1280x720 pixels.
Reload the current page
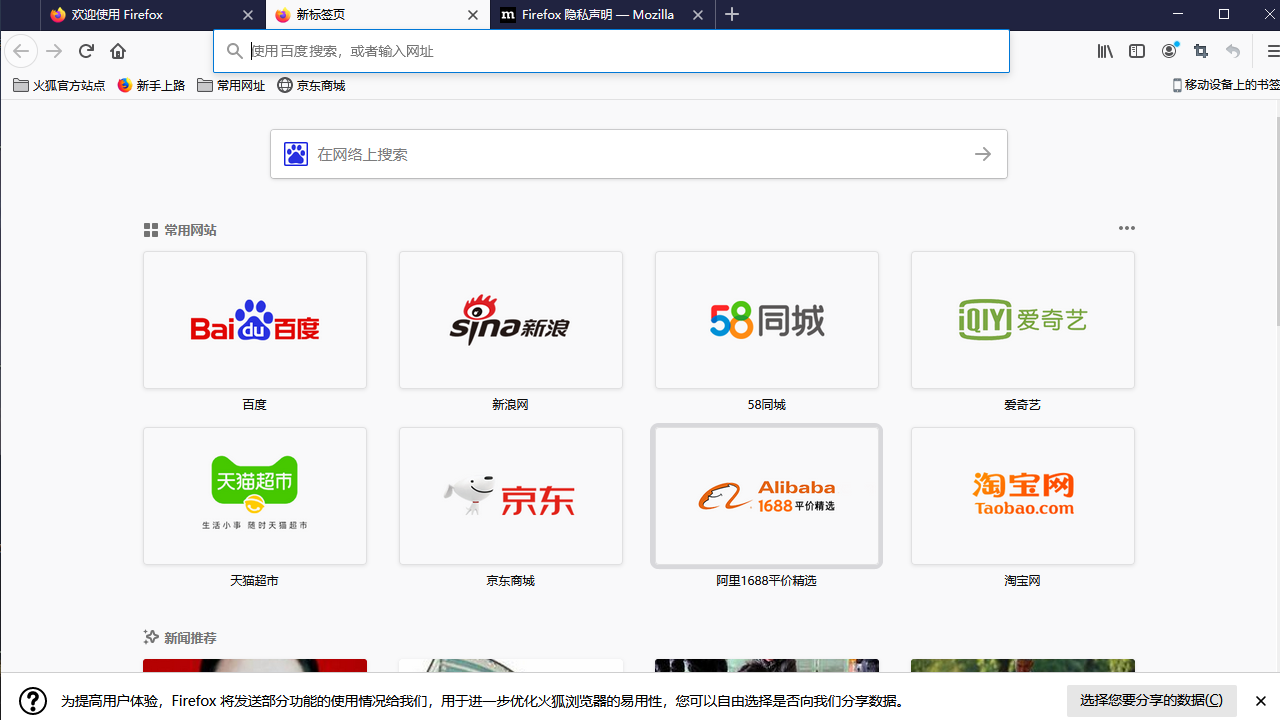(85, 51)
